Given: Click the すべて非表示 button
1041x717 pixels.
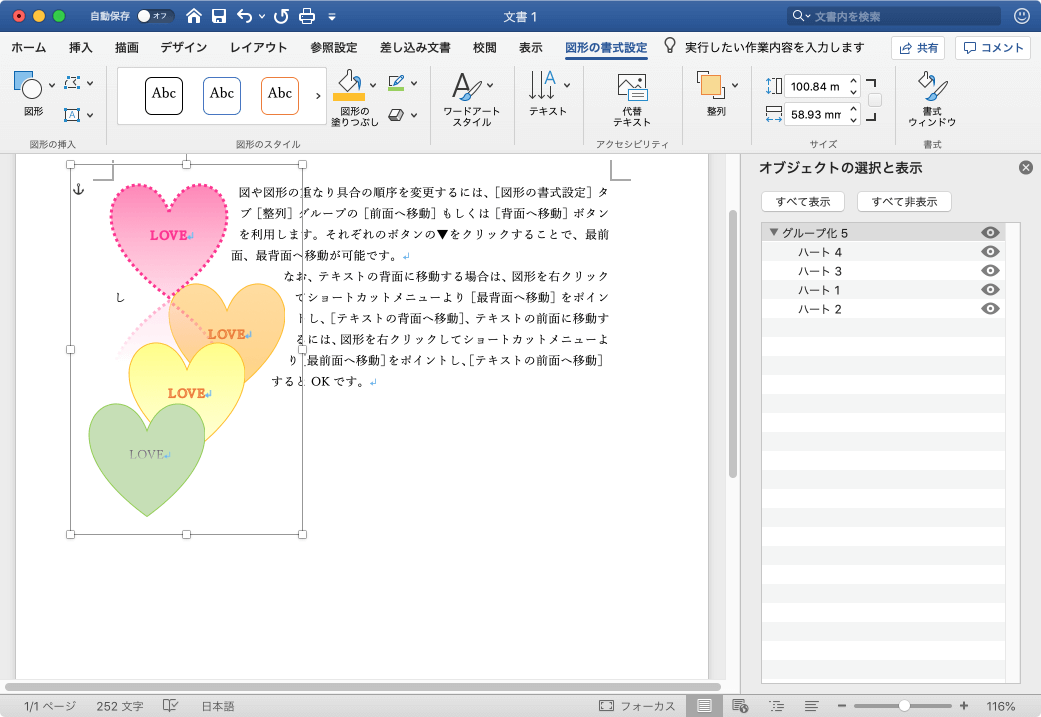Looking at the screenshot, I should click(x=903, y=202).
